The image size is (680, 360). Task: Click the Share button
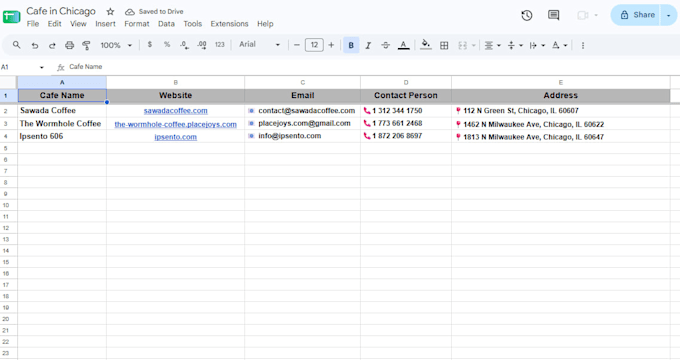(x=635, y=15)
